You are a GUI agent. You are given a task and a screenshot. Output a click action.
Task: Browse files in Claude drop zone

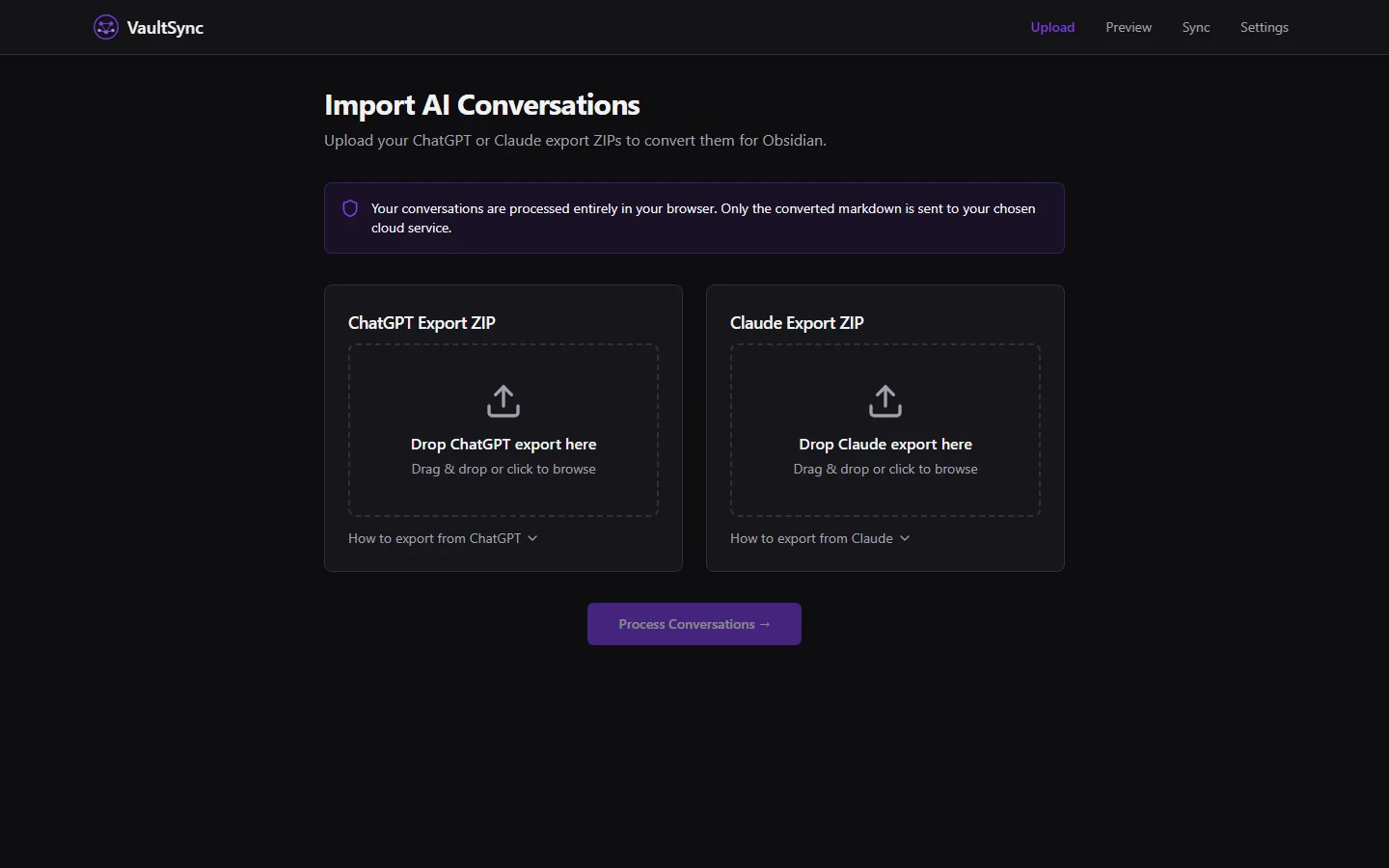pyautogui.click(x=885, y=430)
